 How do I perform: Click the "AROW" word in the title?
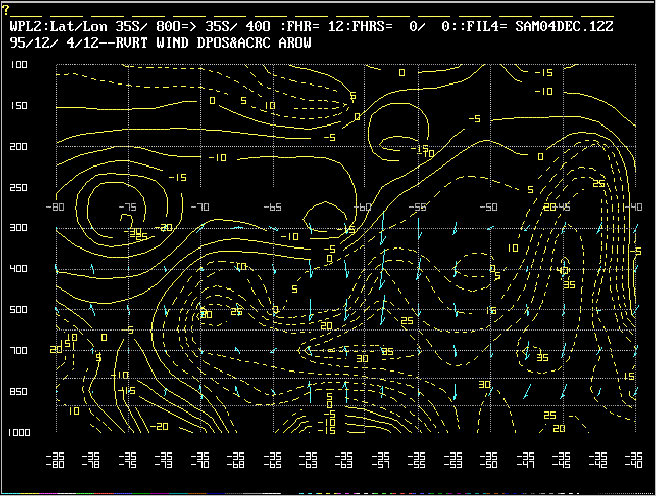pos(295,43)
